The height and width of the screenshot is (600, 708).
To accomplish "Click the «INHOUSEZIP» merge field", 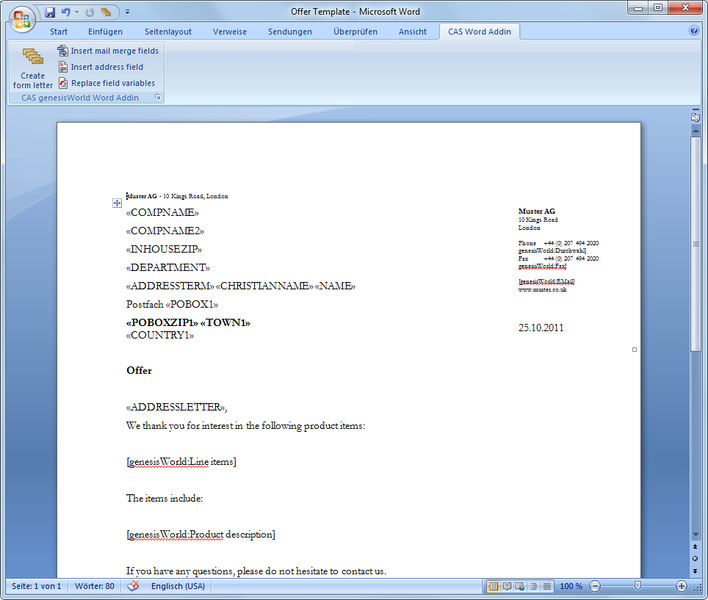I will [x=164, y=250].
